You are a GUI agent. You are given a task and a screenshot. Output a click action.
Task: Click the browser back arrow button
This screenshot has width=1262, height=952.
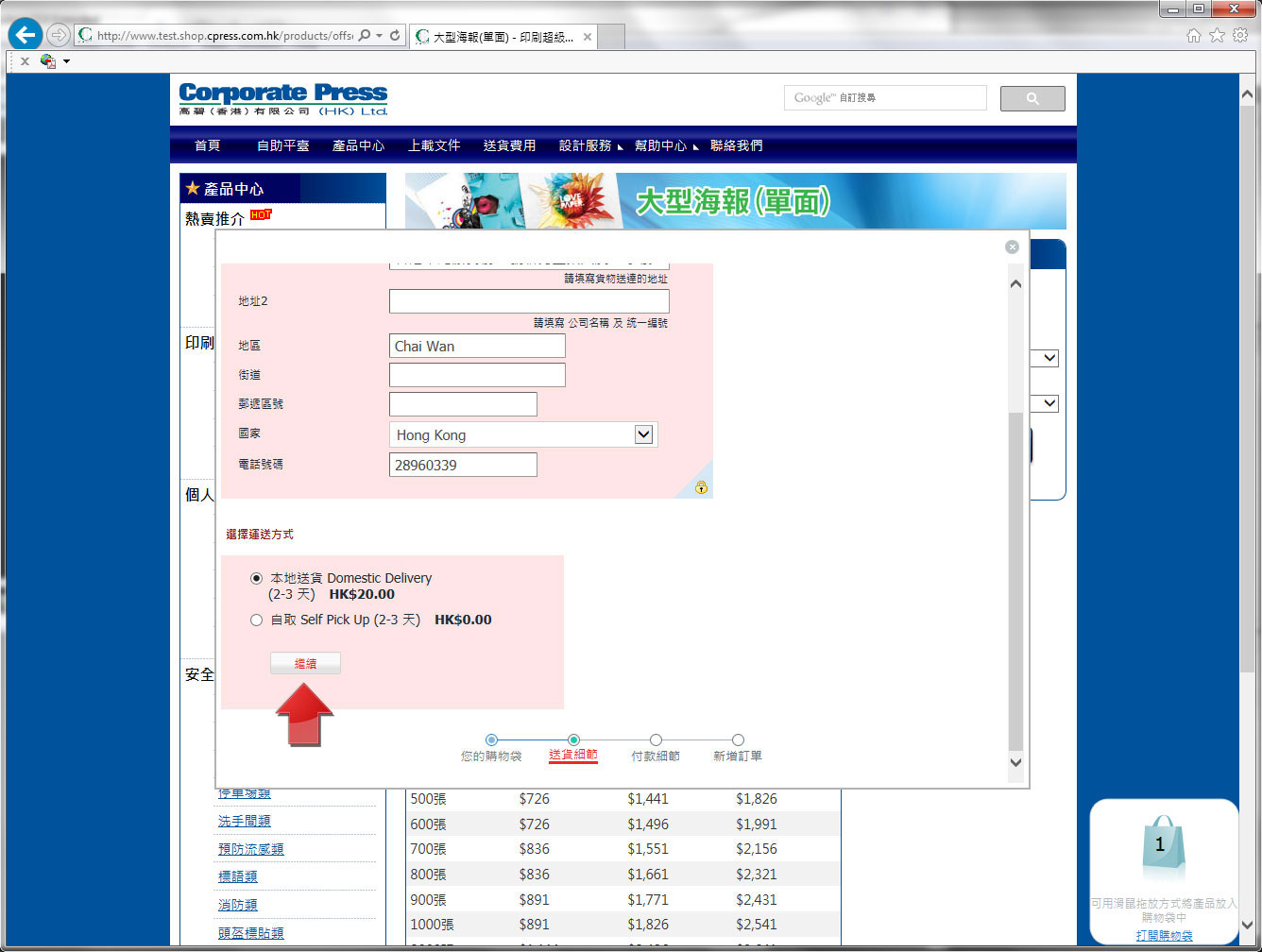pyautogui.click(x=26, y=36)
